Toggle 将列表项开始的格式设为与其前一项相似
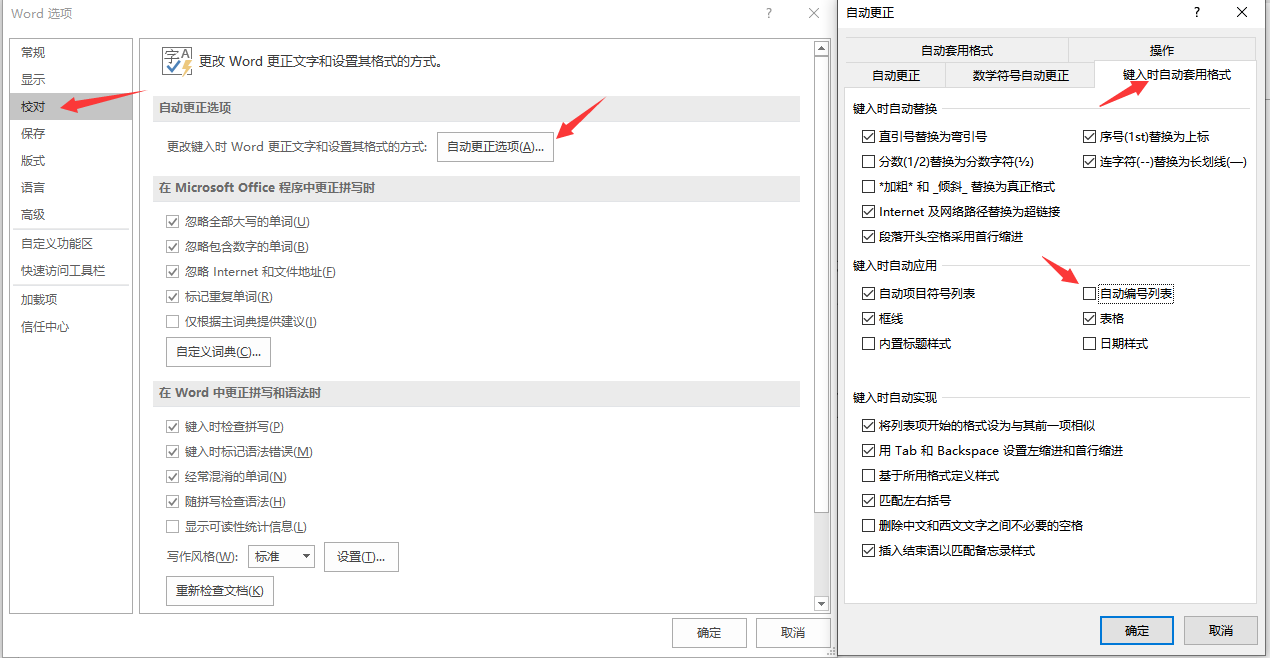 [868, 425]
